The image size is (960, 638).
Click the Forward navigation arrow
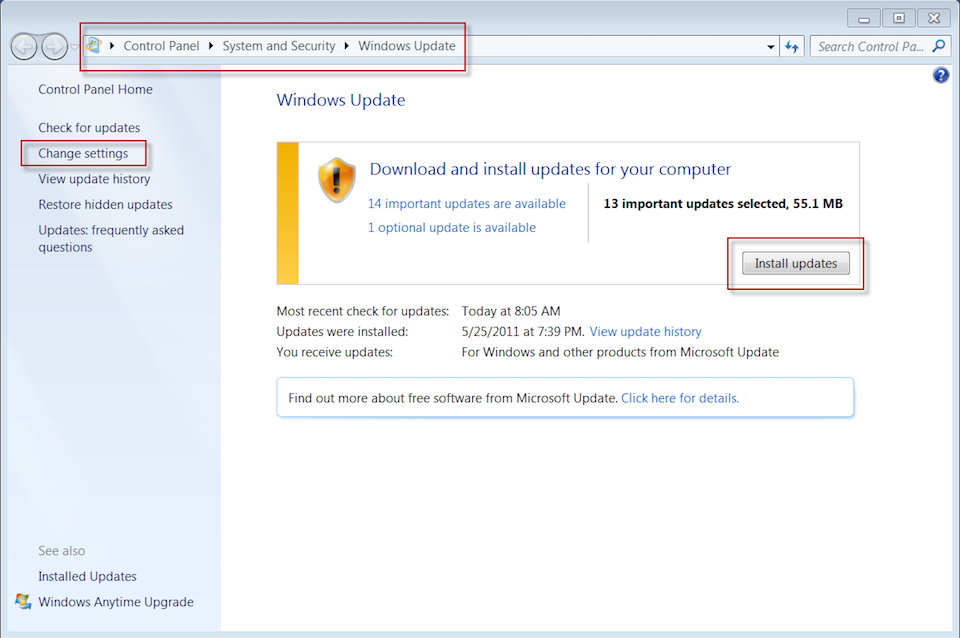click(x=54, y=46)
